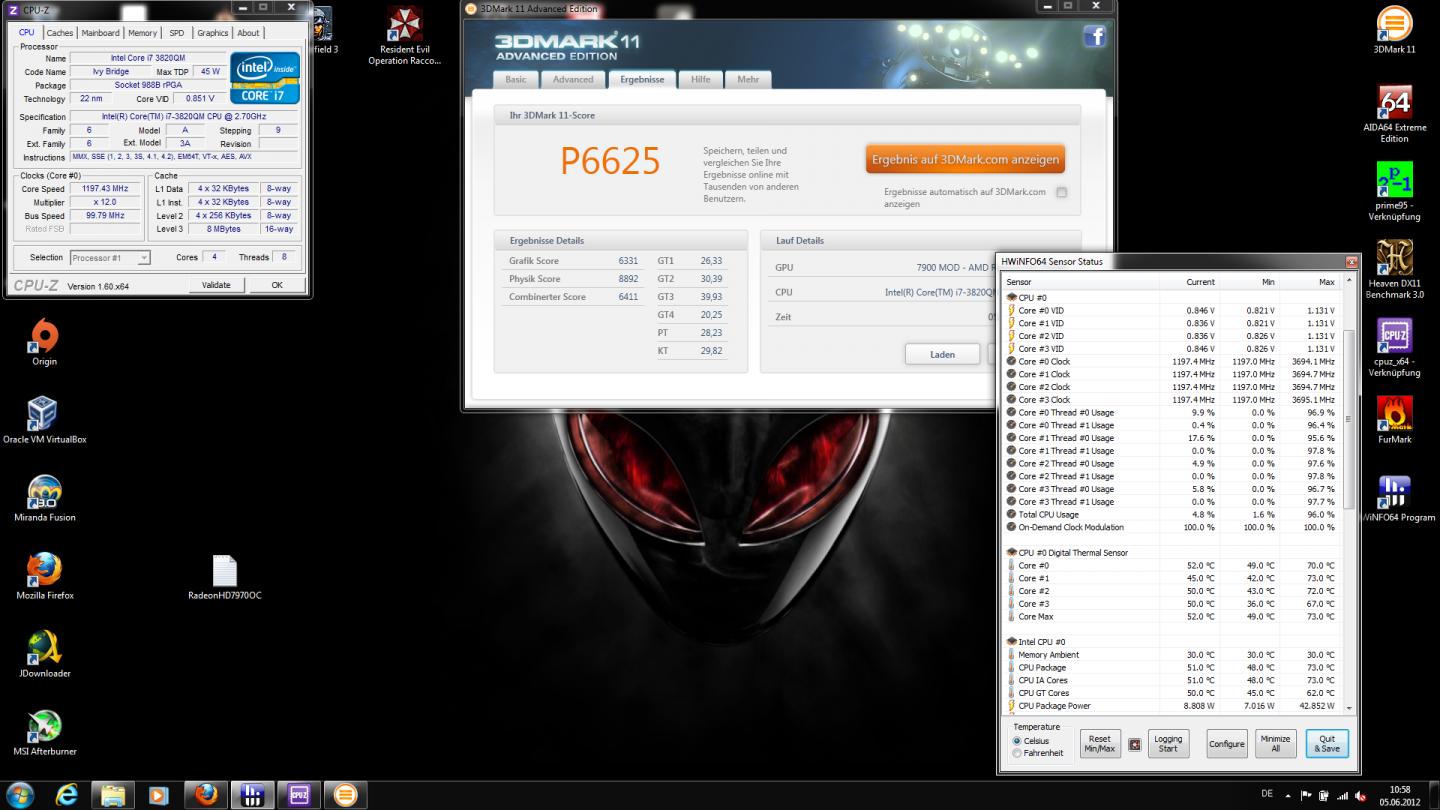Viewport: 1440px width, 810px height.
Task: Enable automatic results display on 3DMark.com checkbox
Action: click(1061, 193)
